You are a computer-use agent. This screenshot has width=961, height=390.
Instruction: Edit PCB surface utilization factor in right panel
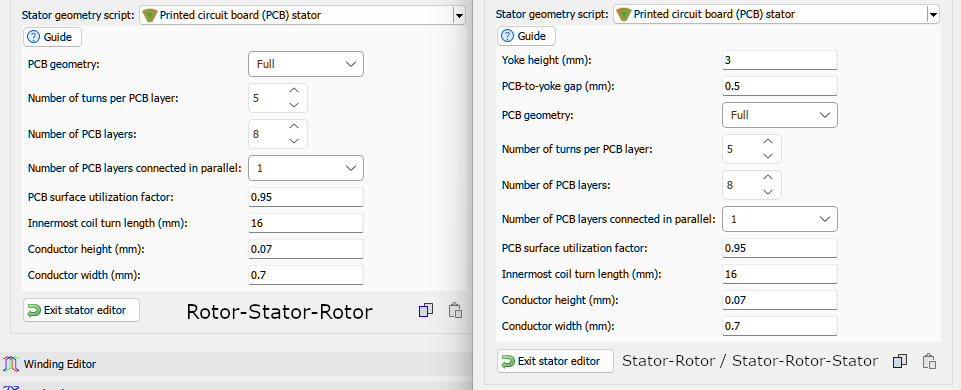point(780,248)
